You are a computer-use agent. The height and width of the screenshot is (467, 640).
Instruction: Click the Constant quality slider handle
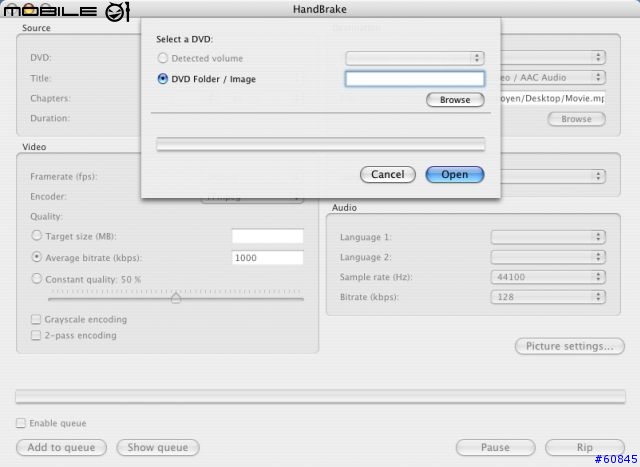click(176, 298)
